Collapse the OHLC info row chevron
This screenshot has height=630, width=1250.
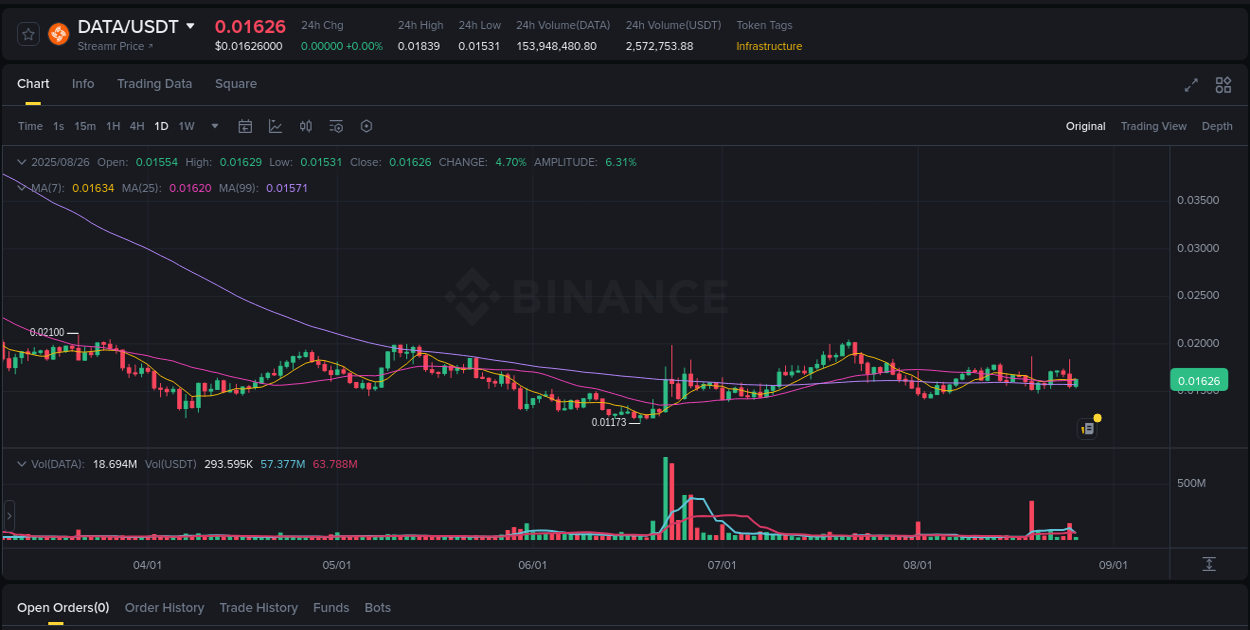22,161
